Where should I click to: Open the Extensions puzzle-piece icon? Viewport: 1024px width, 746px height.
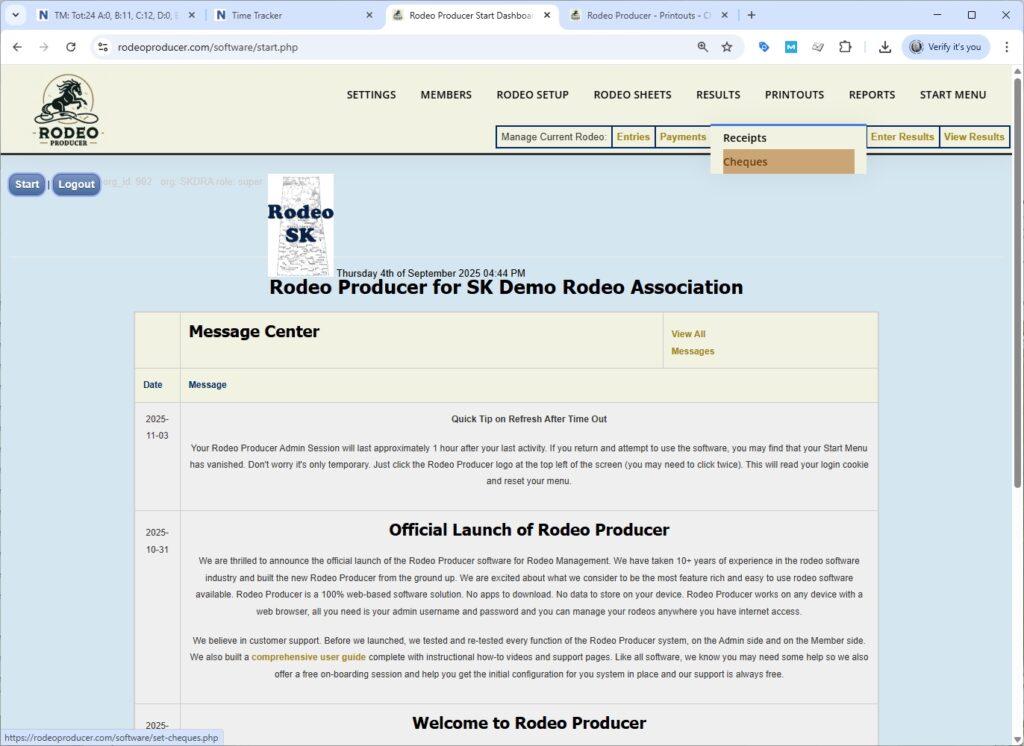tap(845, 47)
